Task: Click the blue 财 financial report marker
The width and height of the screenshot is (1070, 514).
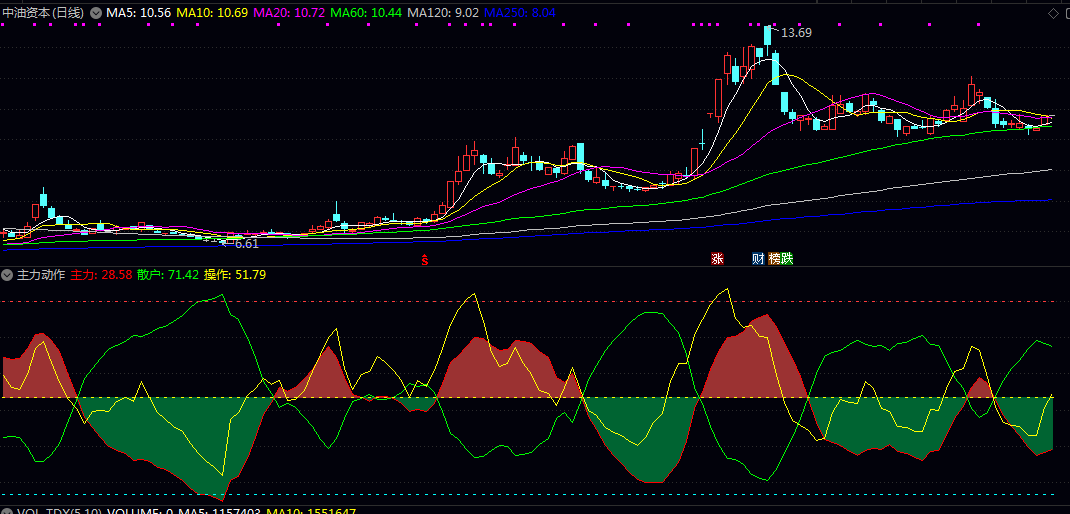Action: point(758,259)
